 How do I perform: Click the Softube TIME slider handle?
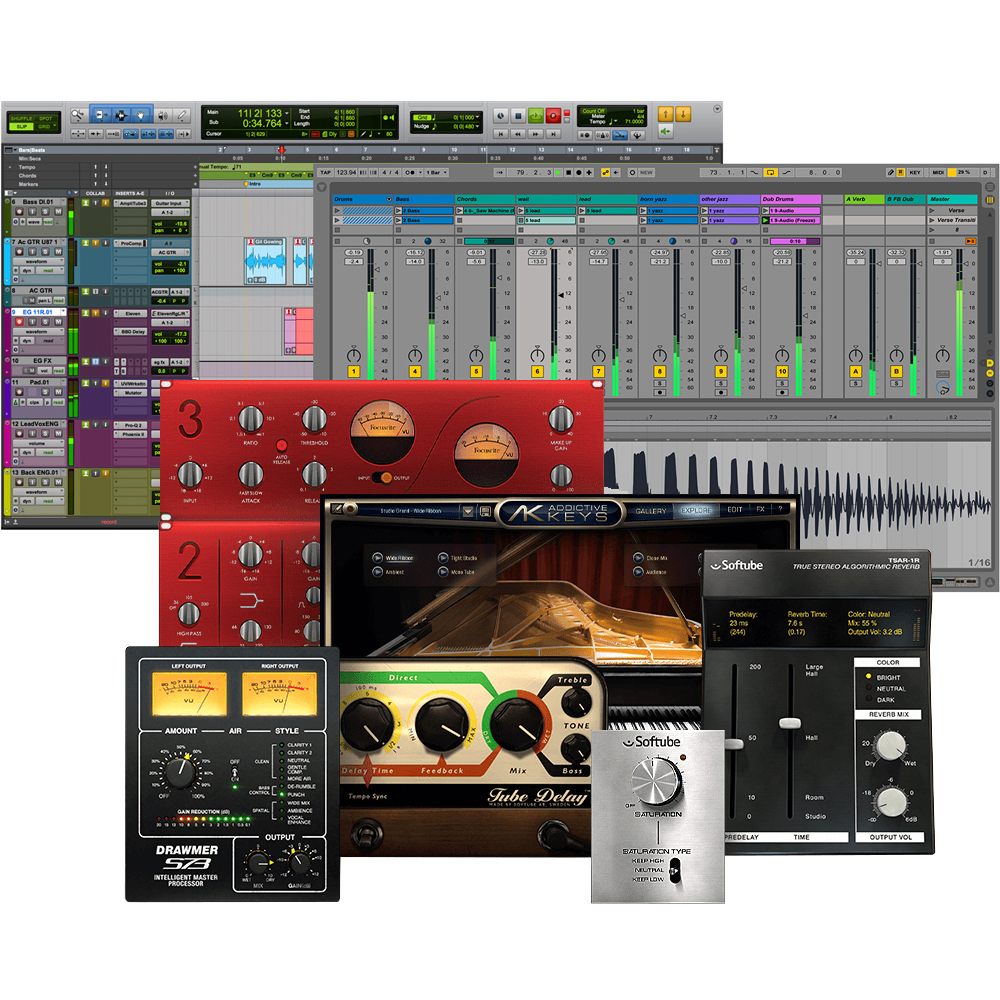pos(790,723)
